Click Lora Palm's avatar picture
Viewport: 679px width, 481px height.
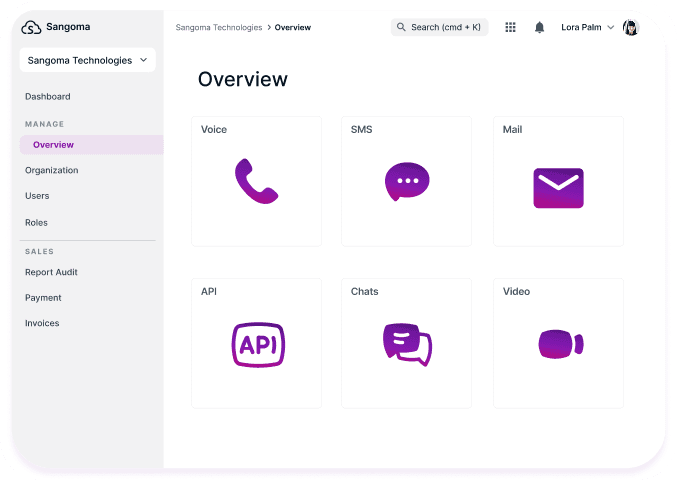click(x=631, y=28)
